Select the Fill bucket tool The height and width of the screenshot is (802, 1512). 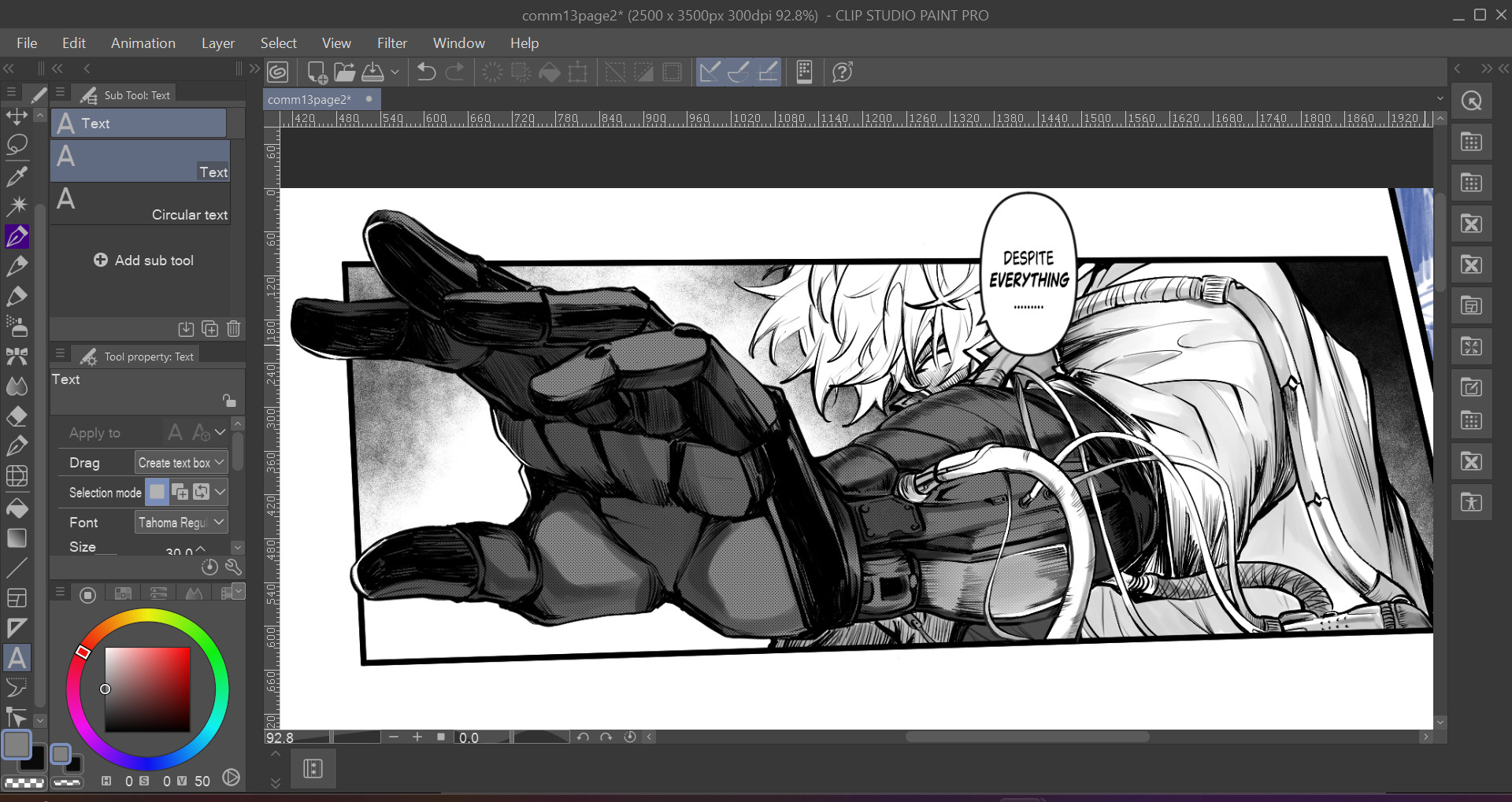pyautogui.click(x=17, y=508)
